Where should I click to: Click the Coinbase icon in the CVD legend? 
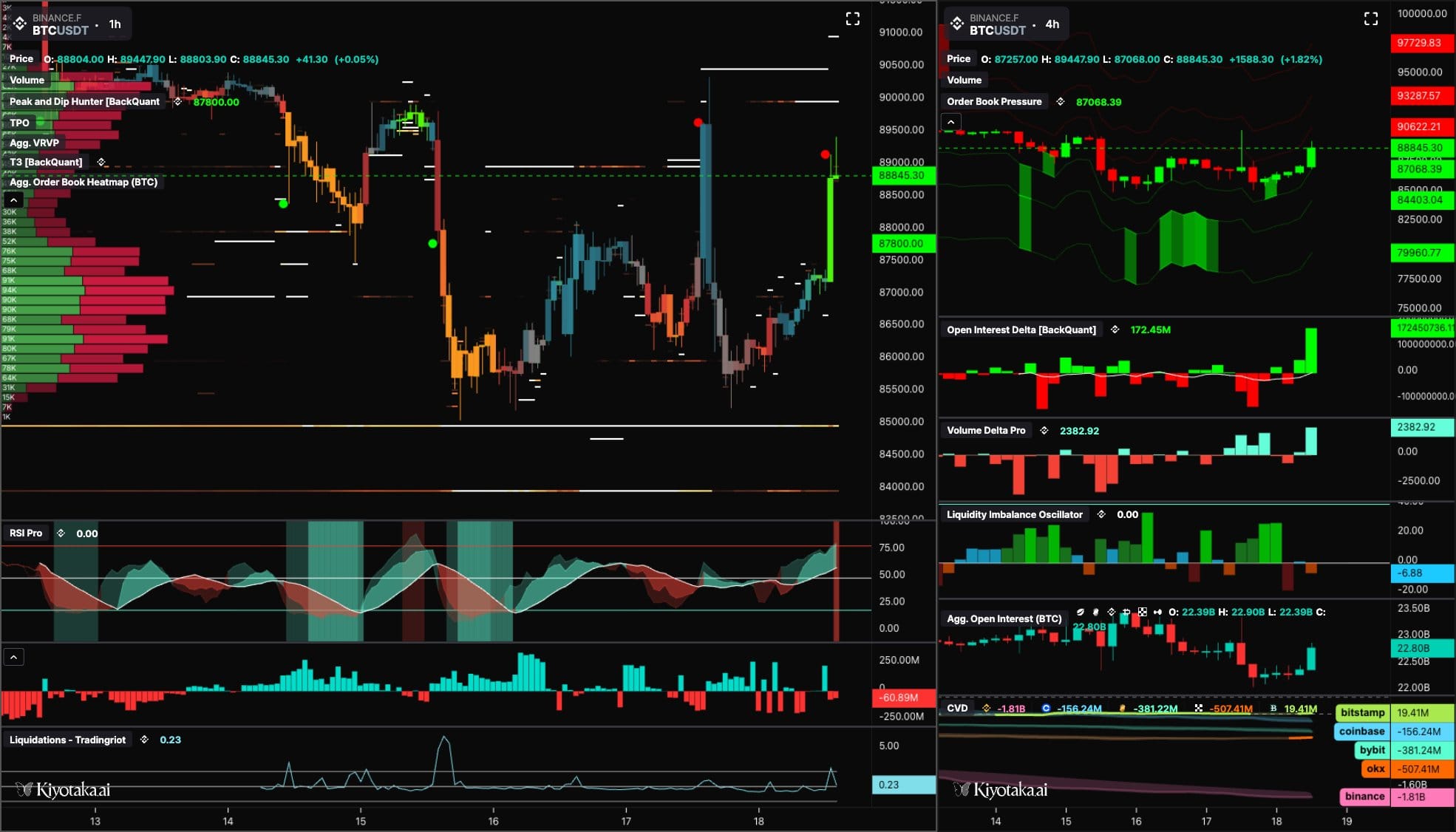click(1046, 709)
